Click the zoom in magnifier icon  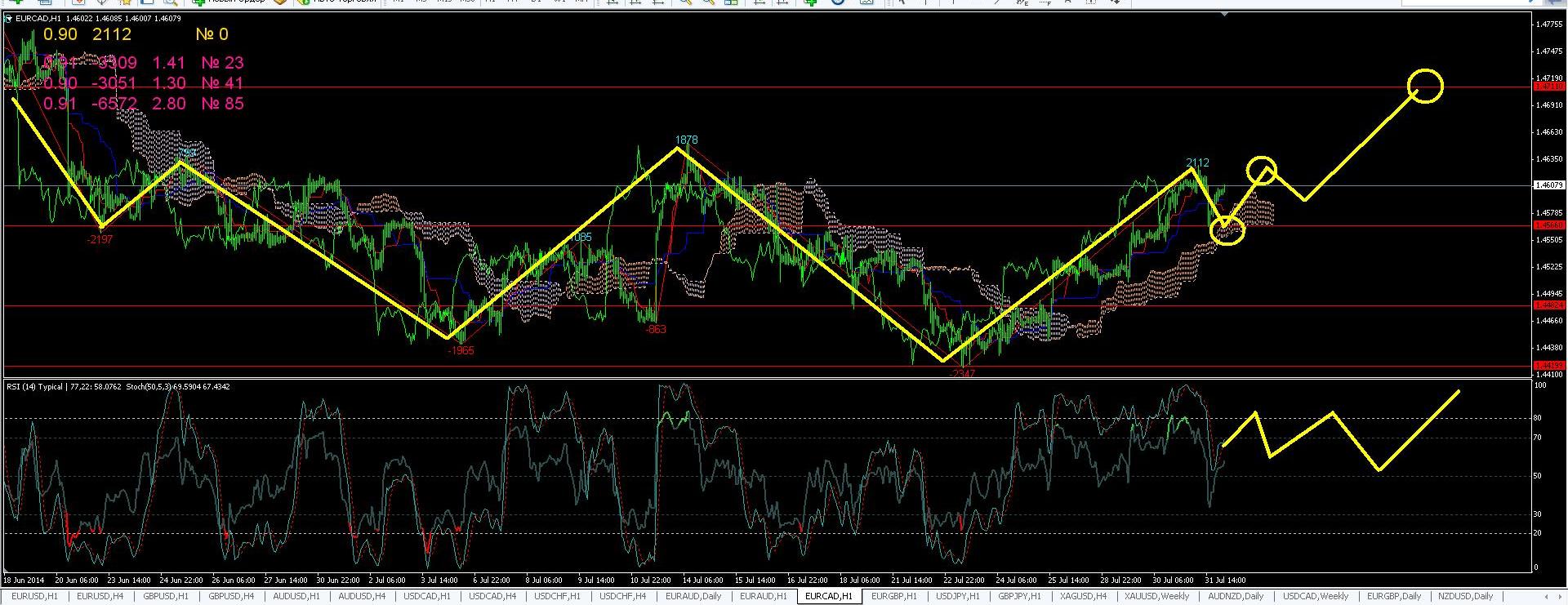(684, 2)
